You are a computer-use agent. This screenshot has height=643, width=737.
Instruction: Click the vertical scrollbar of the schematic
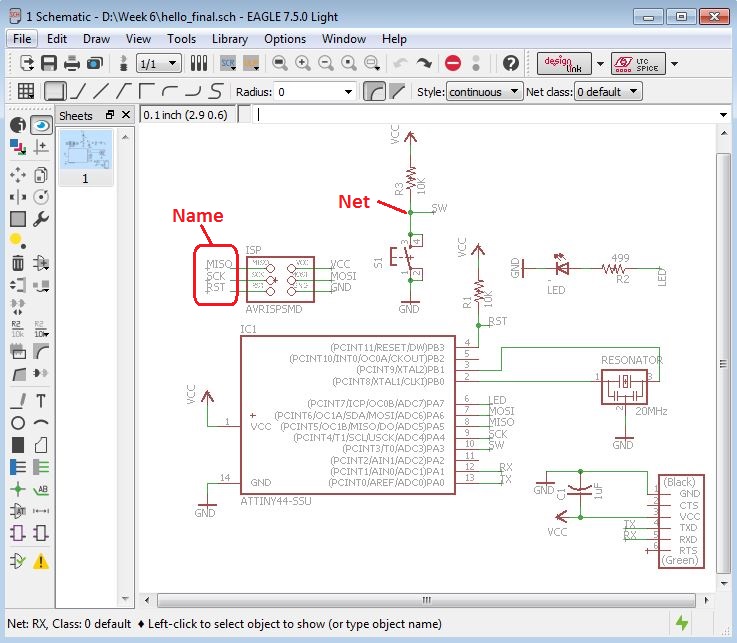coord(723,362)
